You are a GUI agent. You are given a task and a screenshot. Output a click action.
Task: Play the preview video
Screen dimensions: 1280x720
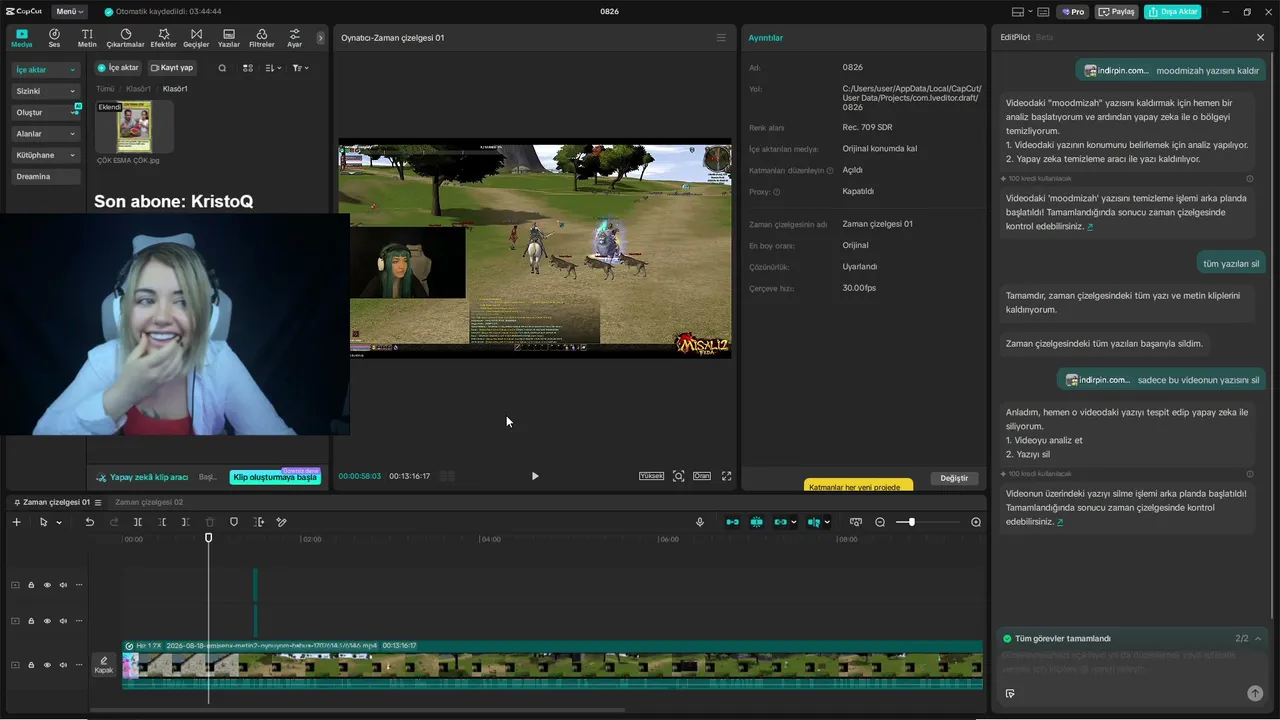coord(535,476)
